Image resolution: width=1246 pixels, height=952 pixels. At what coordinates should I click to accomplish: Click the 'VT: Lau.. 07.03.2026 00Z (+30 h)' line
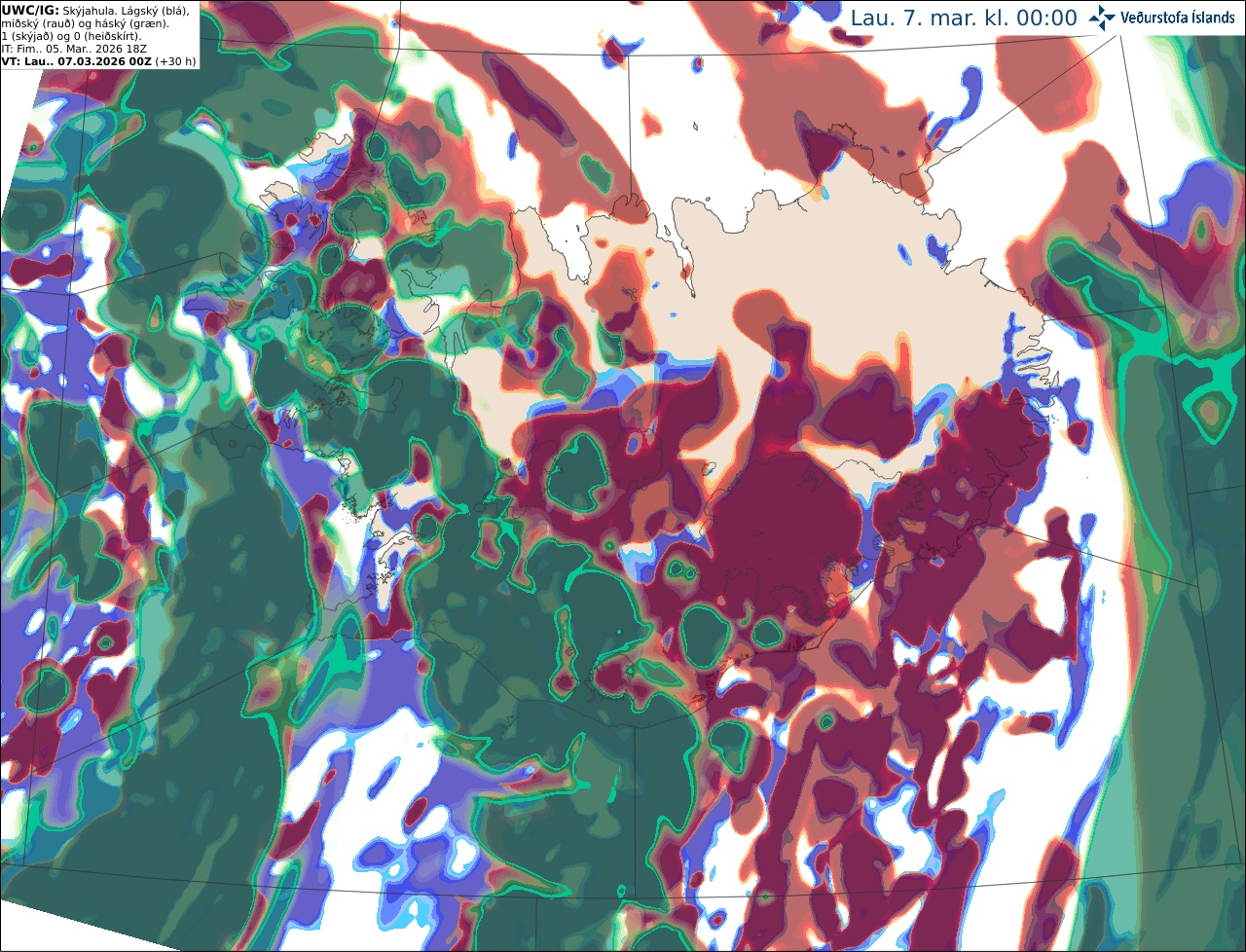click(99, 61)
